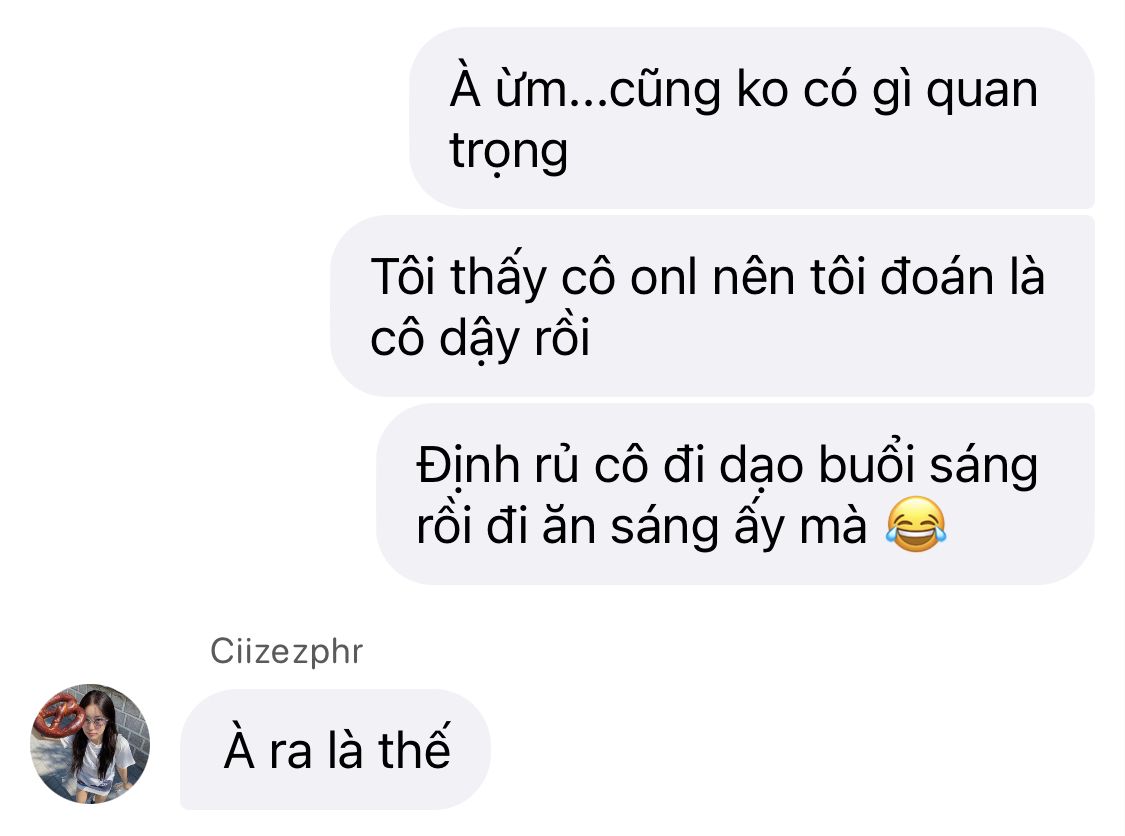
Task: Click 'buổi sáng' in the third bubble
Action: click(928, 466)
